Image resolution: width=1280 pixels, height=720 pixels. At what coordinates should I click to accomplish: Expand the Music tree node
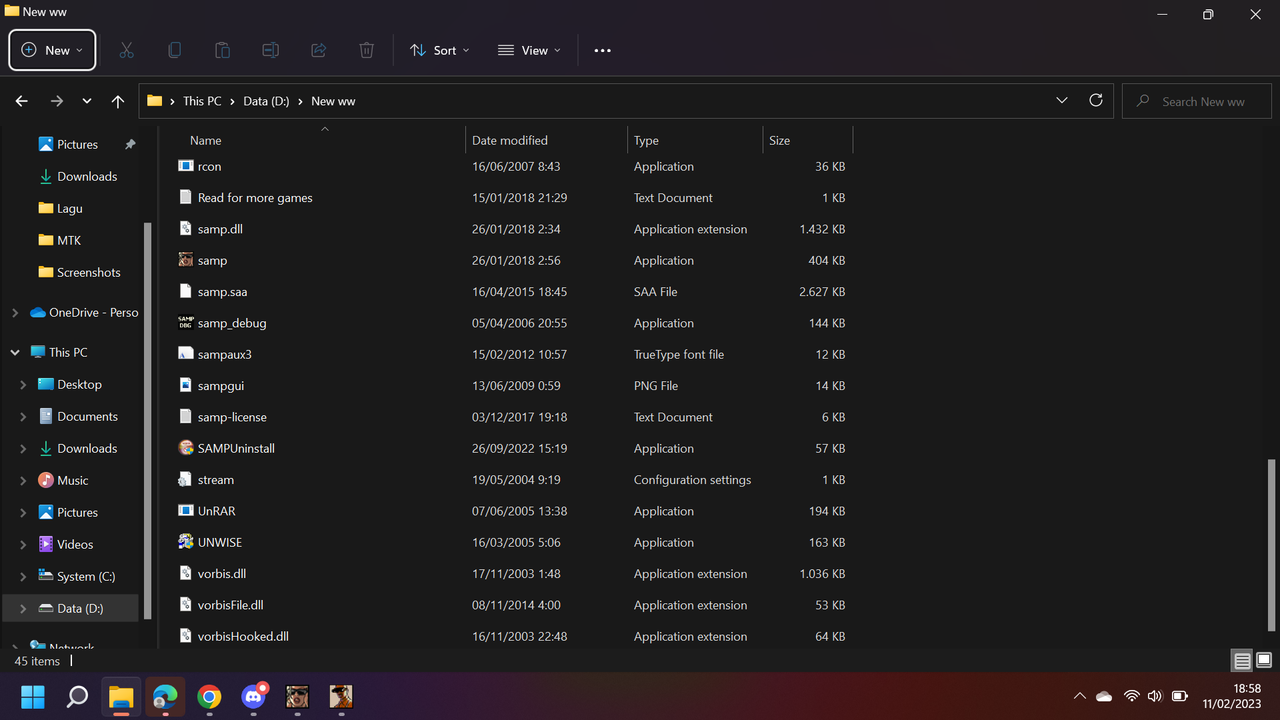pos(23,480)
